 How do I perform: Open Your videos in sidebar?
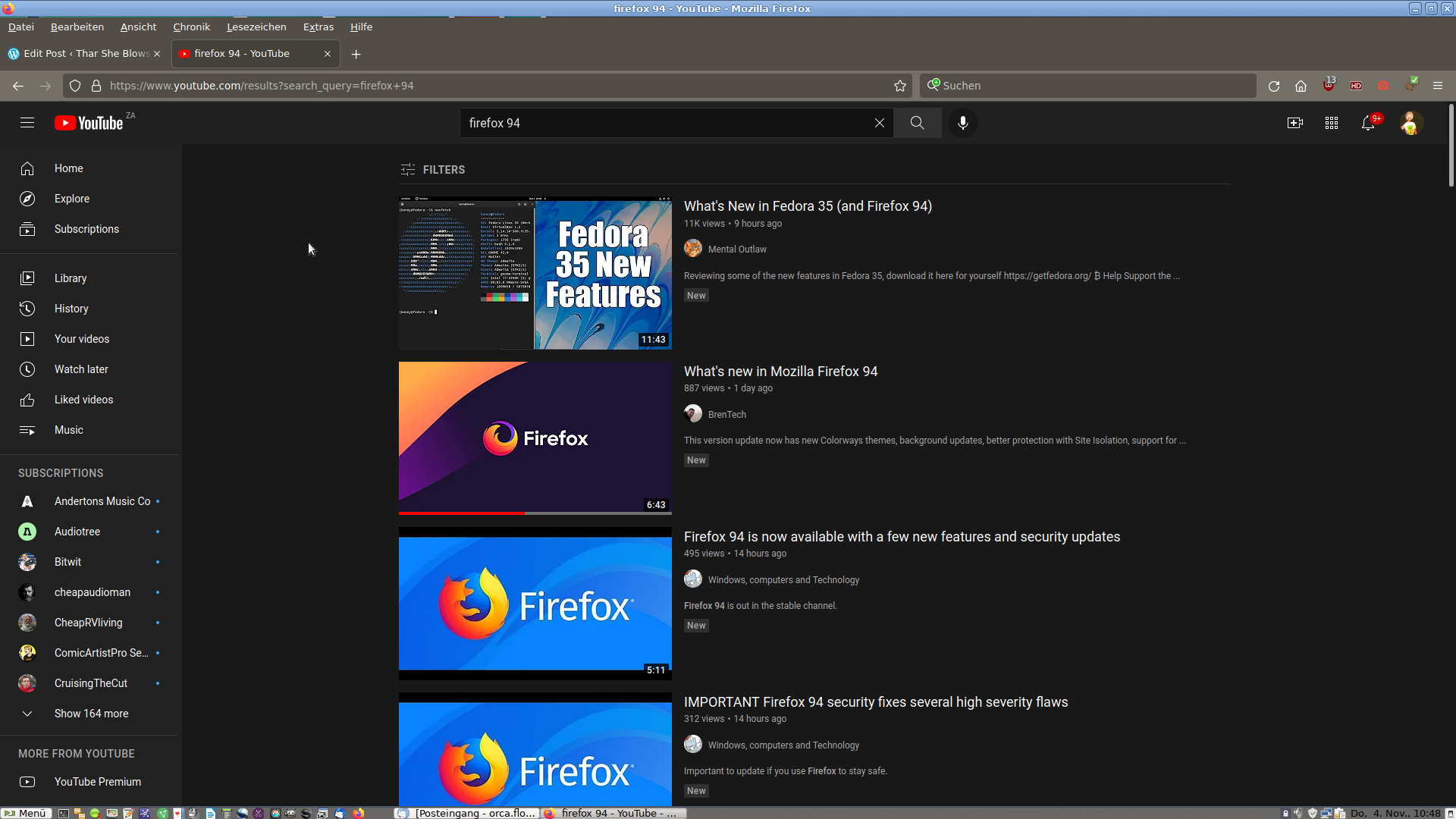point(89,339)
